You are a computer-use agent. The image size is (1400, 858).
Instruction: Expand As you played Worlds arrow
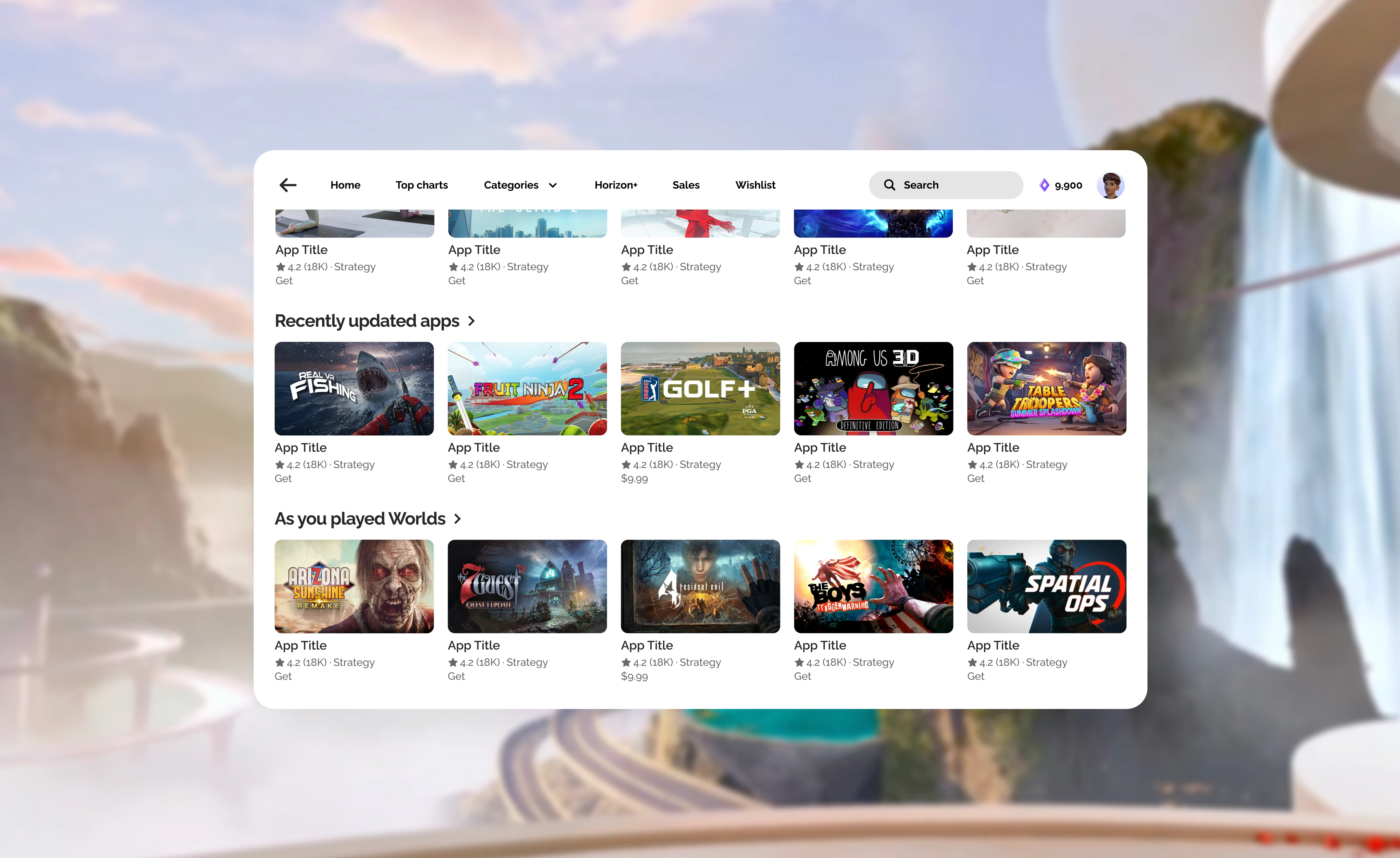click(457, 519)
